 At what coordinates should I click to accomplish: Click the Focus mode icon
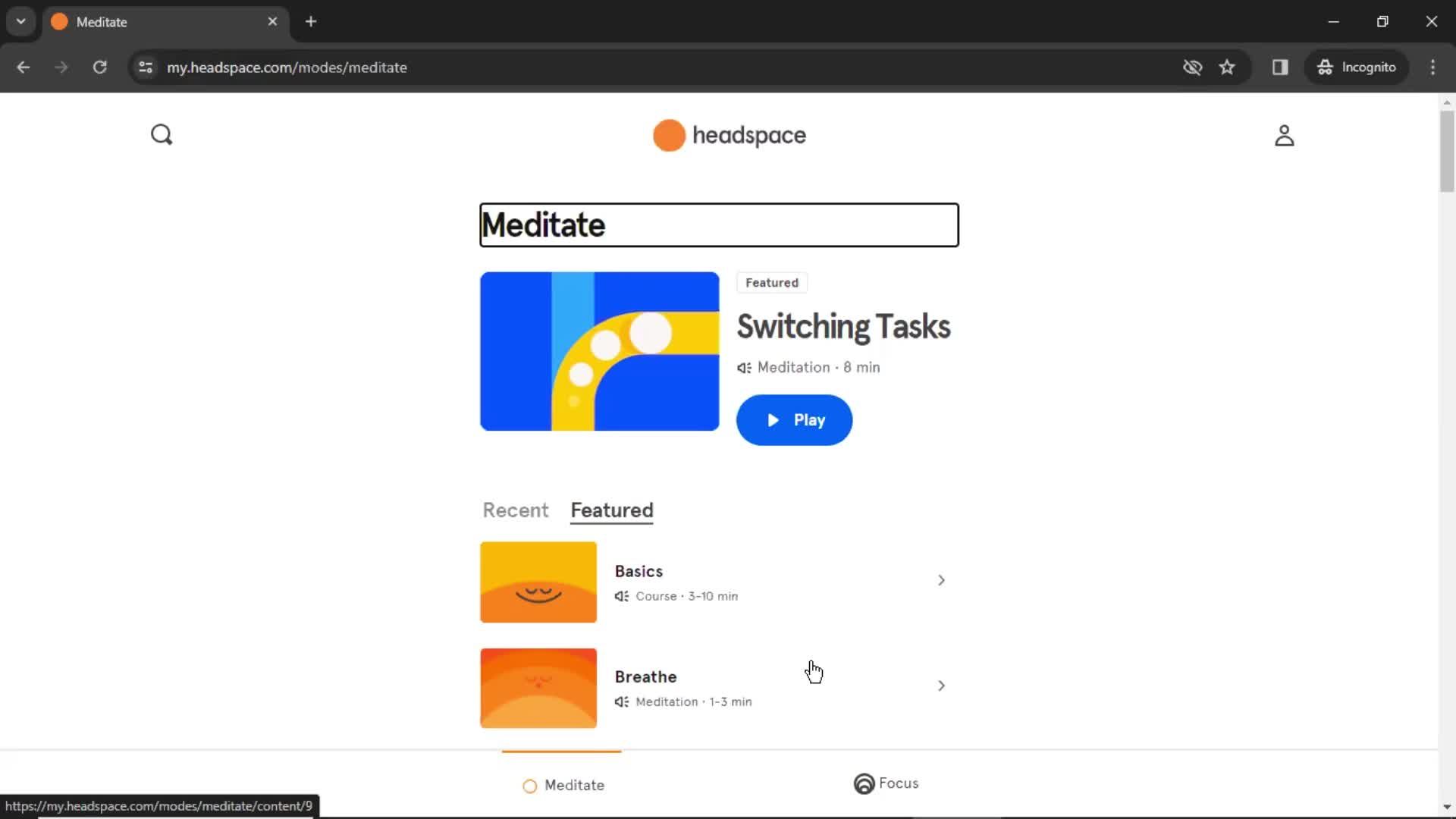click(862, 783)
